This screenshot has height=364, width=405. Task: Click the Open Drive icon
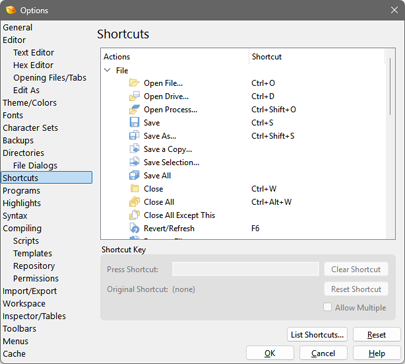pyautogui.click(x=134, y=96)
